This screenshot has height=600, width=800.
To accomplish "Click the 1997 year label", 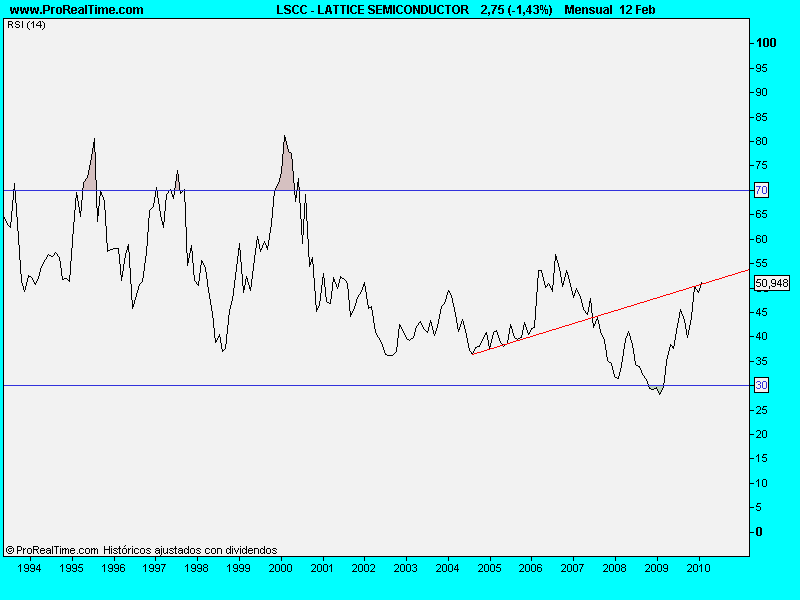I will click(x=155, y=568).
